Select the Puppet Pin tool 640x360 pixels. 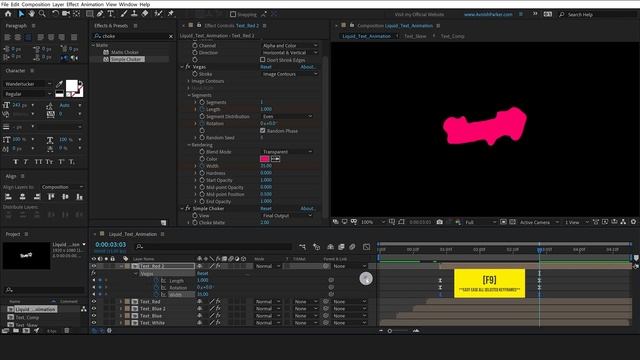click(x=171, y=14)
